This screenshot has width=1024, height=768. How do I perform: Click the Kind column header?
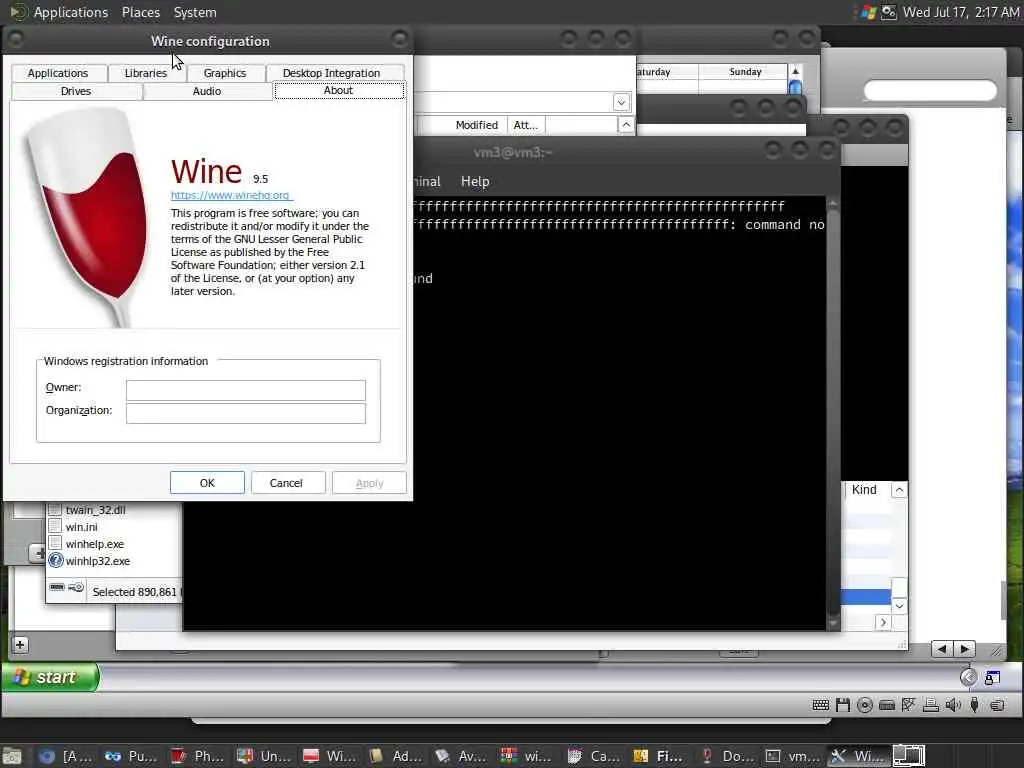(864, 490)
